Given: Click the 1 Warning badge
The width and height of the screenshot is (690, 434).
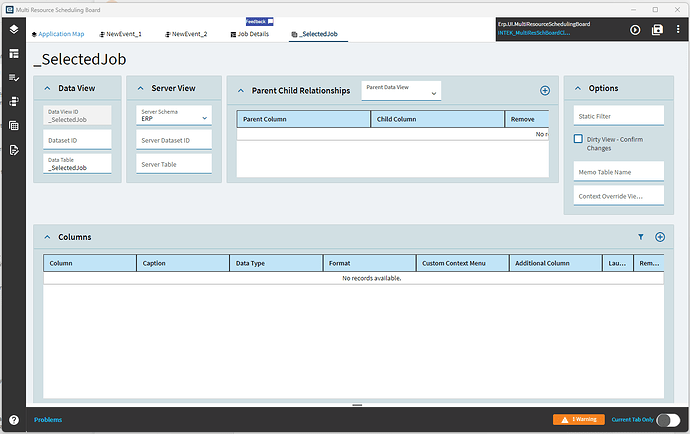Looking at the screenshot, I should [x=579, y=419].
